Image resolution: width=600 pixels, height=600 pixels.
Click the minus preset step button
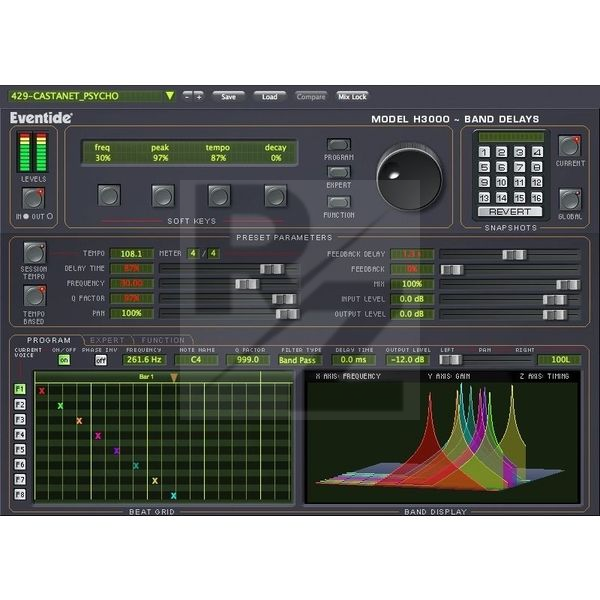(x=187, y=96)
